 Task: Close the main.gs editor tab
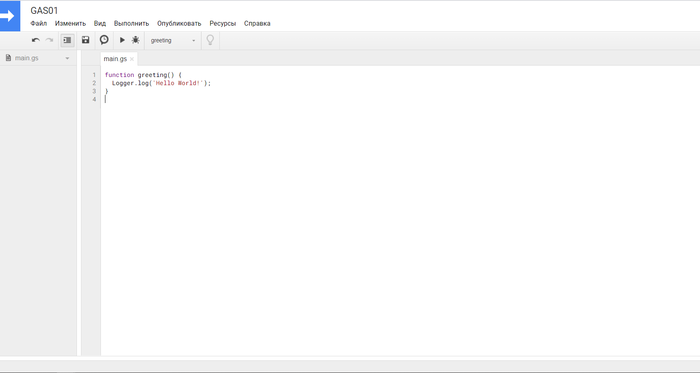pos(132,59)
